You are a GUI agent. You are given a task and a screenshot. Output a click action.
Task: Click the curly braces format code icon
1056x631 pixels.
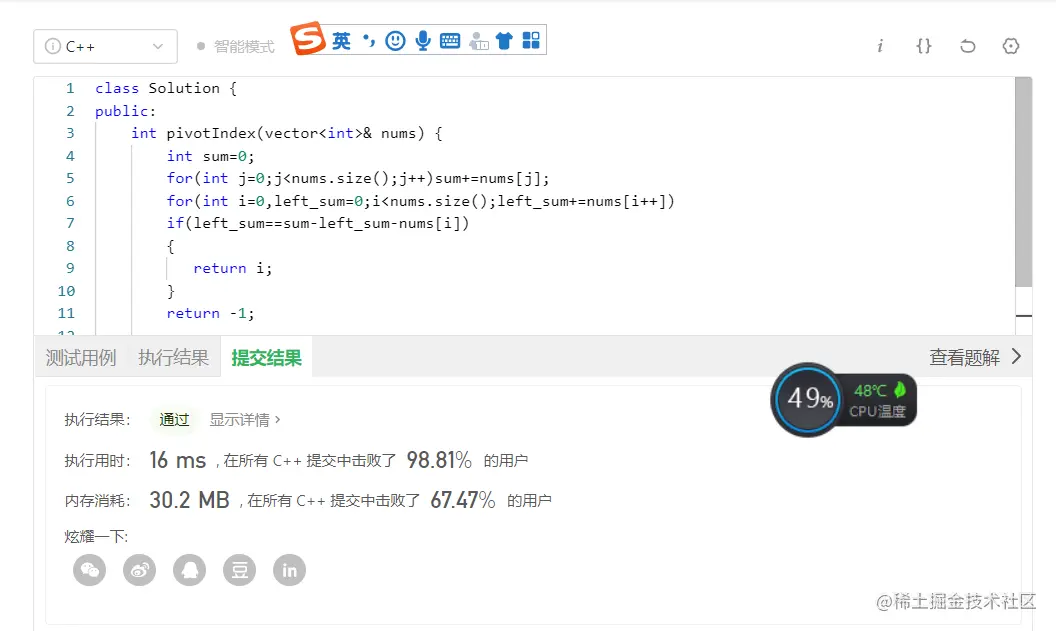924,46
